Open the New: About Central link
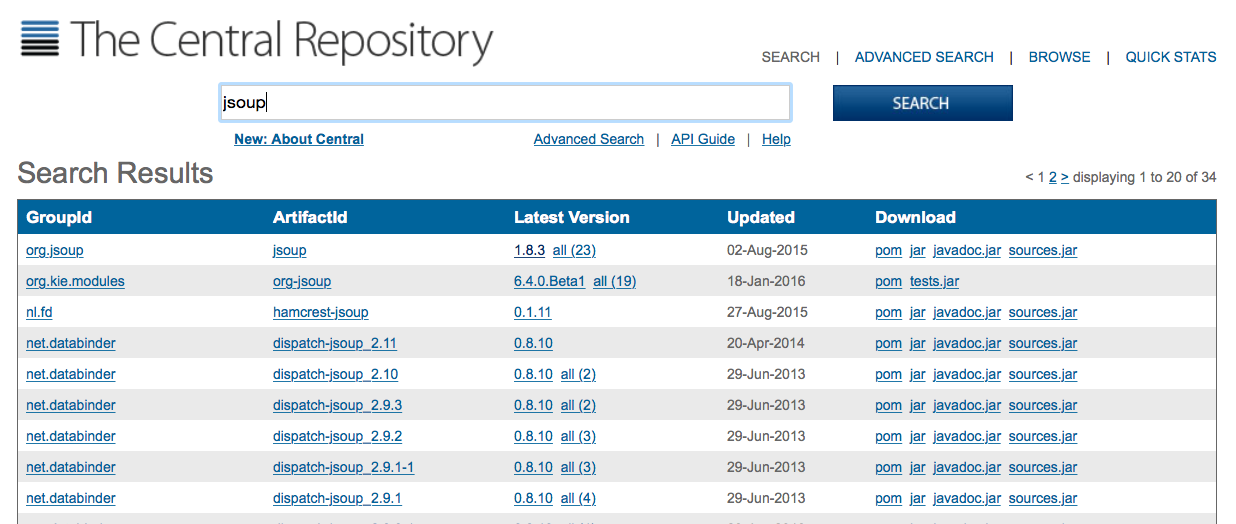 coord(299,139)
